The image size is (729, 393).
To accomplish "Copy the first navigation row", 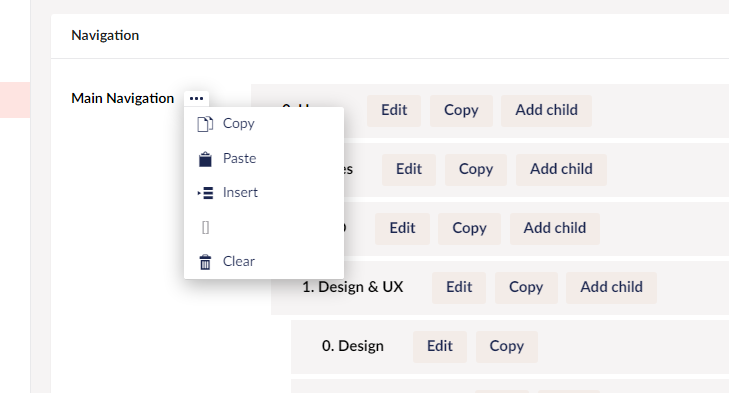I will click(x=461, y=111).
